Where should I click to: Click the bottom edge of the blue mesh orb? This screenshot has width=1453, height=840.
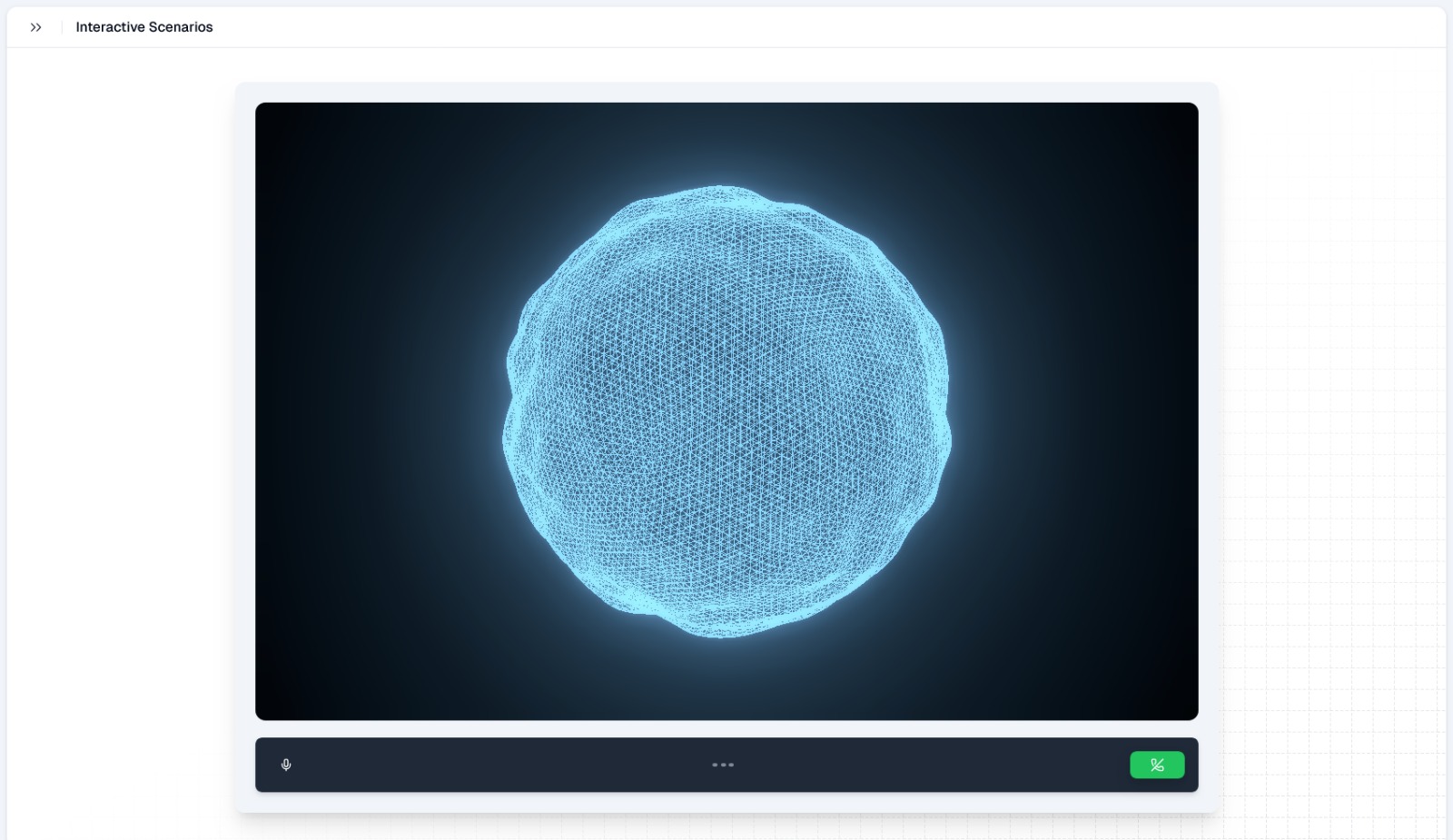[x=722, y=633]
